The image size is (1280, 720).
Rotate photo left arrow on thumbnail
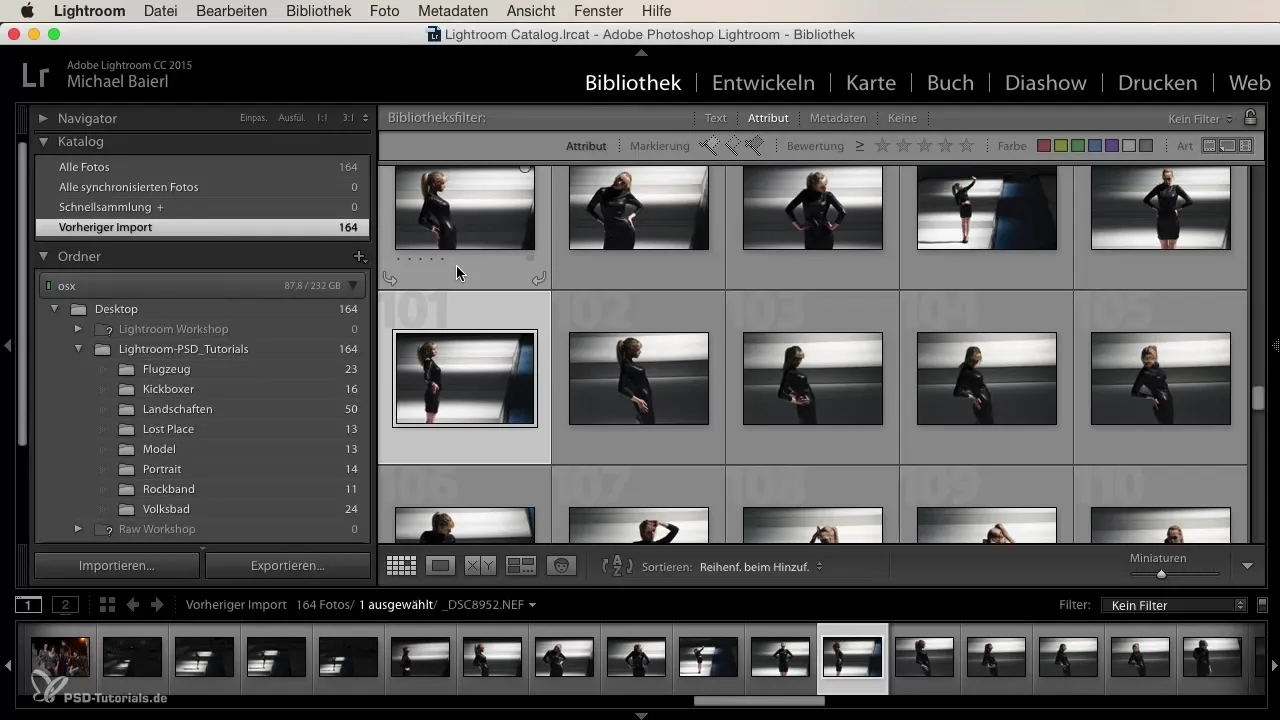[x=390, y=279]
